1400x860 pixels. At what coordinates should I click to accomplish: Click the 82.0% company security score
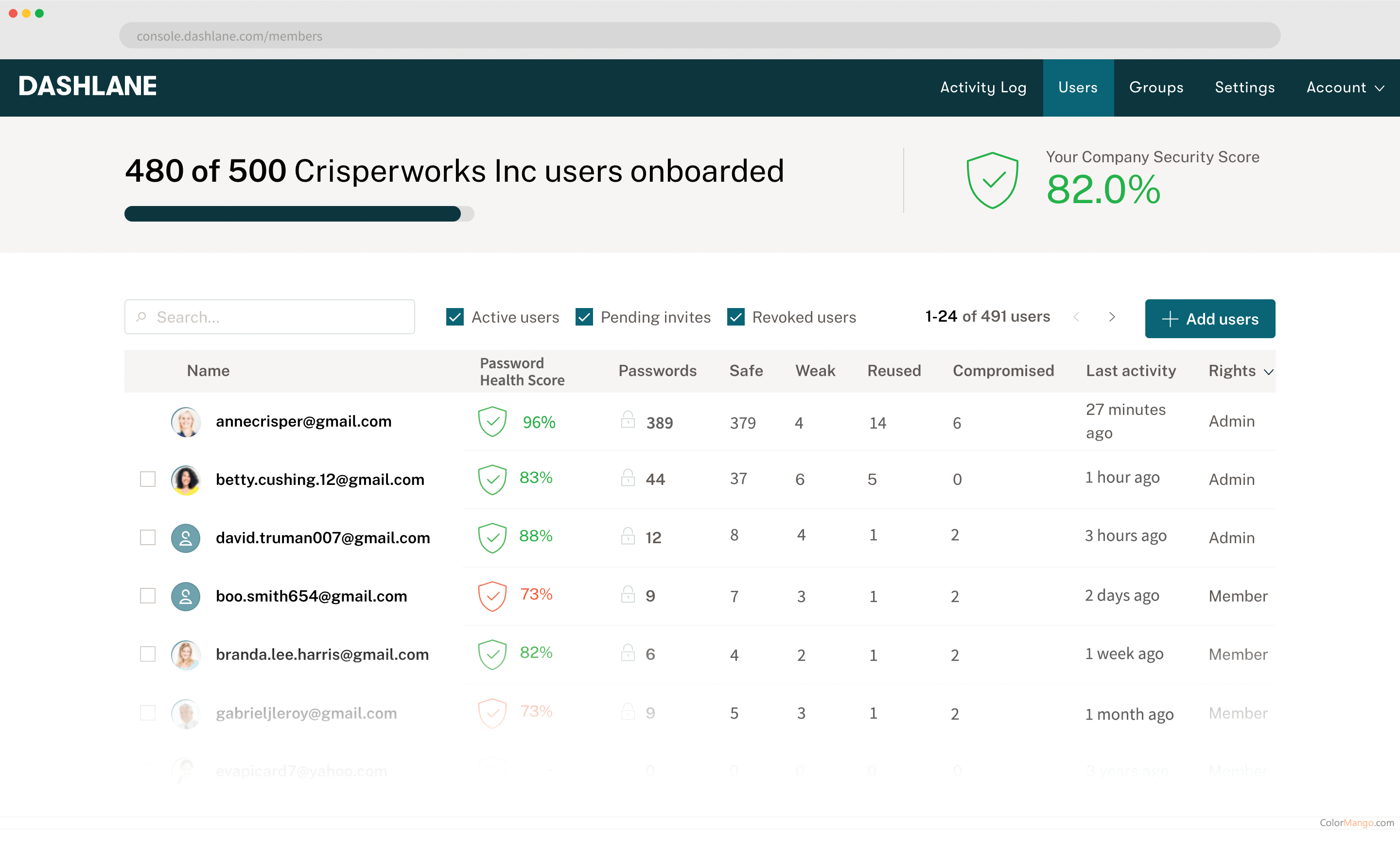tap(1103, 189)
